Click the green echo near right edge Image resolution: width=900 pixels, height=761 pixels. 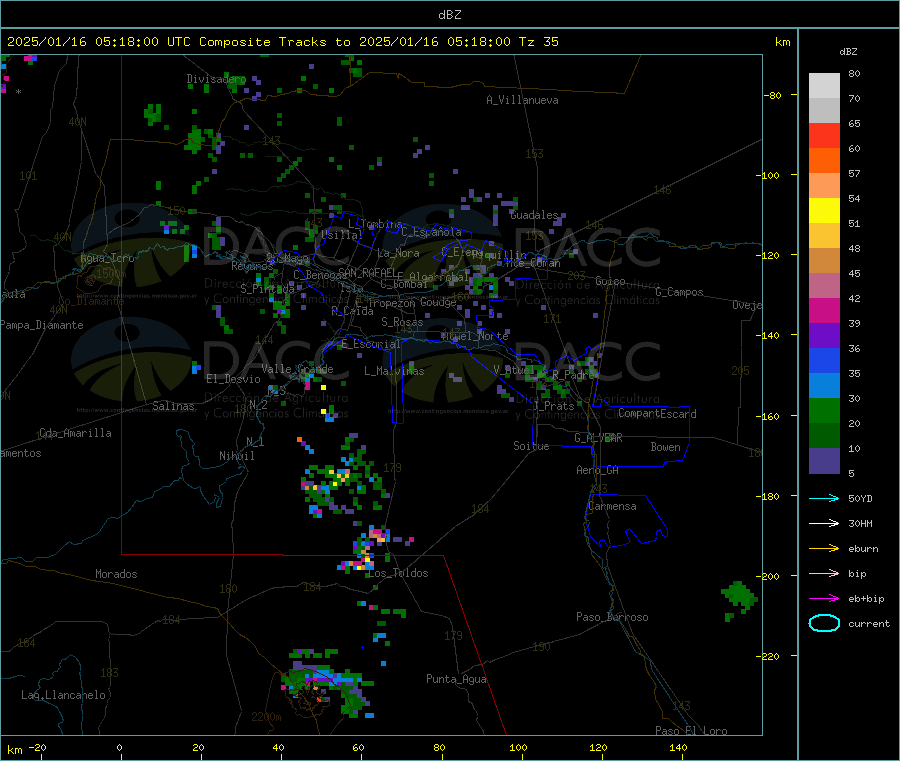(x=739, y=598)
